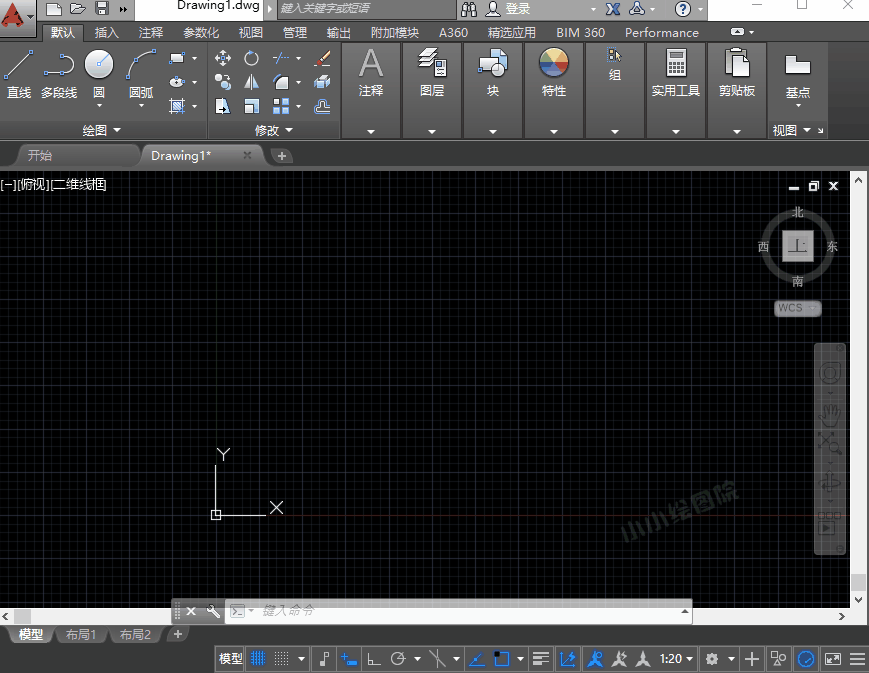Expand the 基点 base point dropdown

(798, 105)
